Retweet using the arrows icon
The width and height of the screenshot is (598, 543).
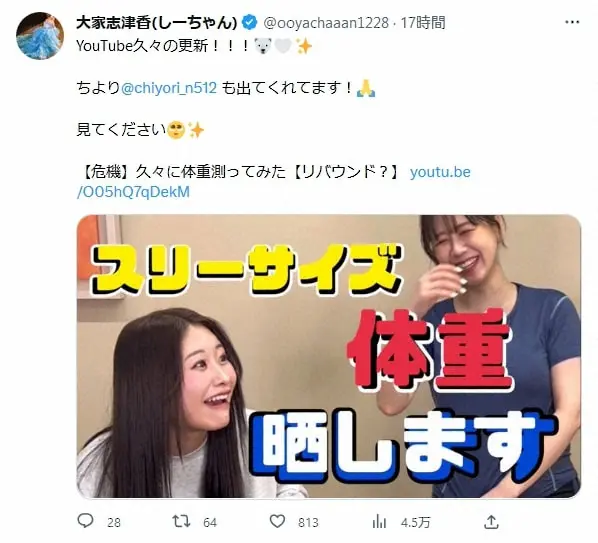coord(181,521)
